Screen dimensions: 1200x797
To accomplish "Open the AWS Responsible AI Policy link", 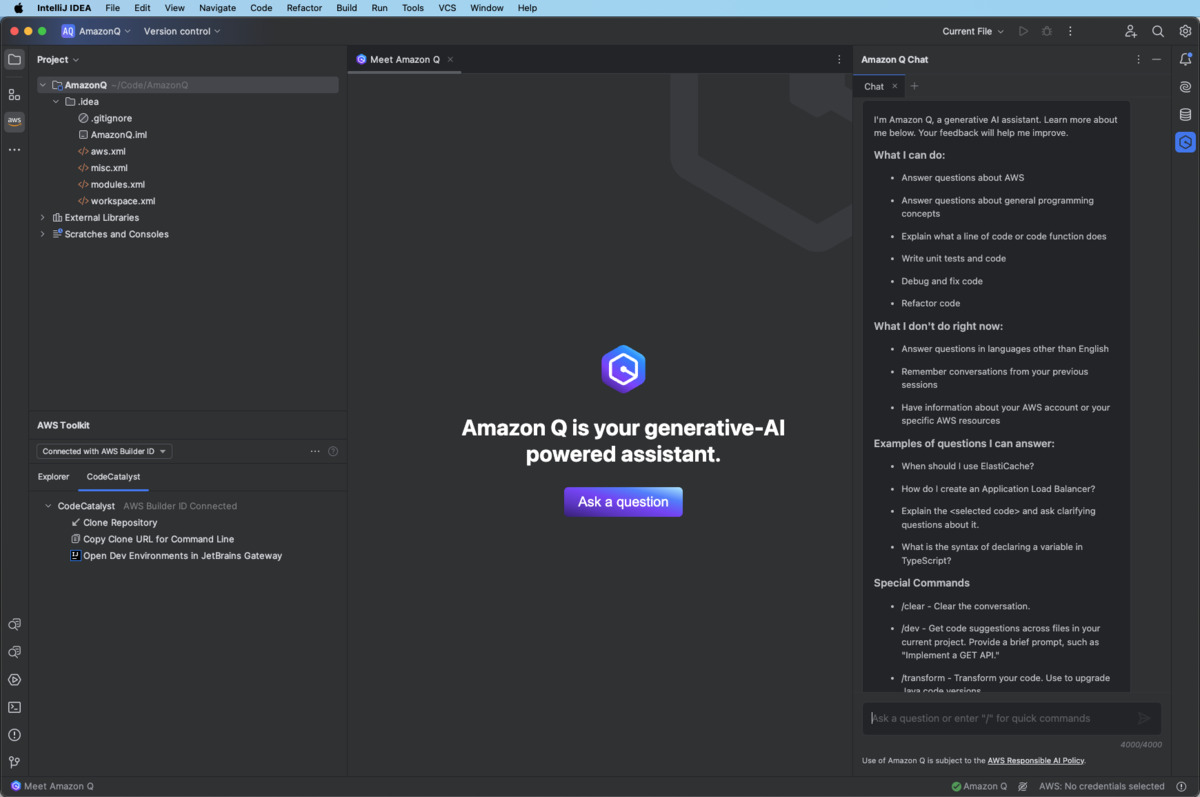I will click(x=1036, y=760).
